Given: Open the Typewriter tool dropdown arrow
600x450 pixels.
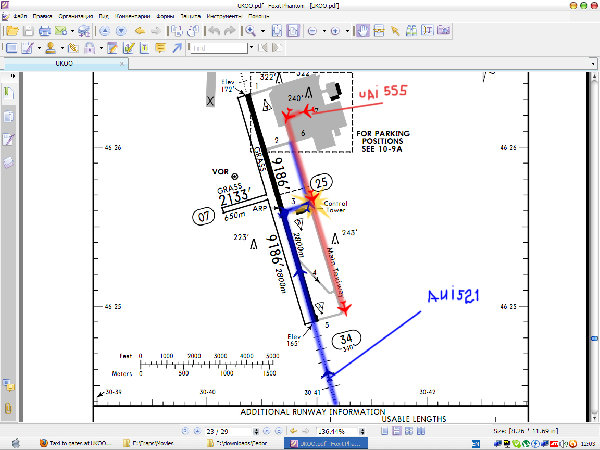Looking at the screenshot, I should pos(39,48).
